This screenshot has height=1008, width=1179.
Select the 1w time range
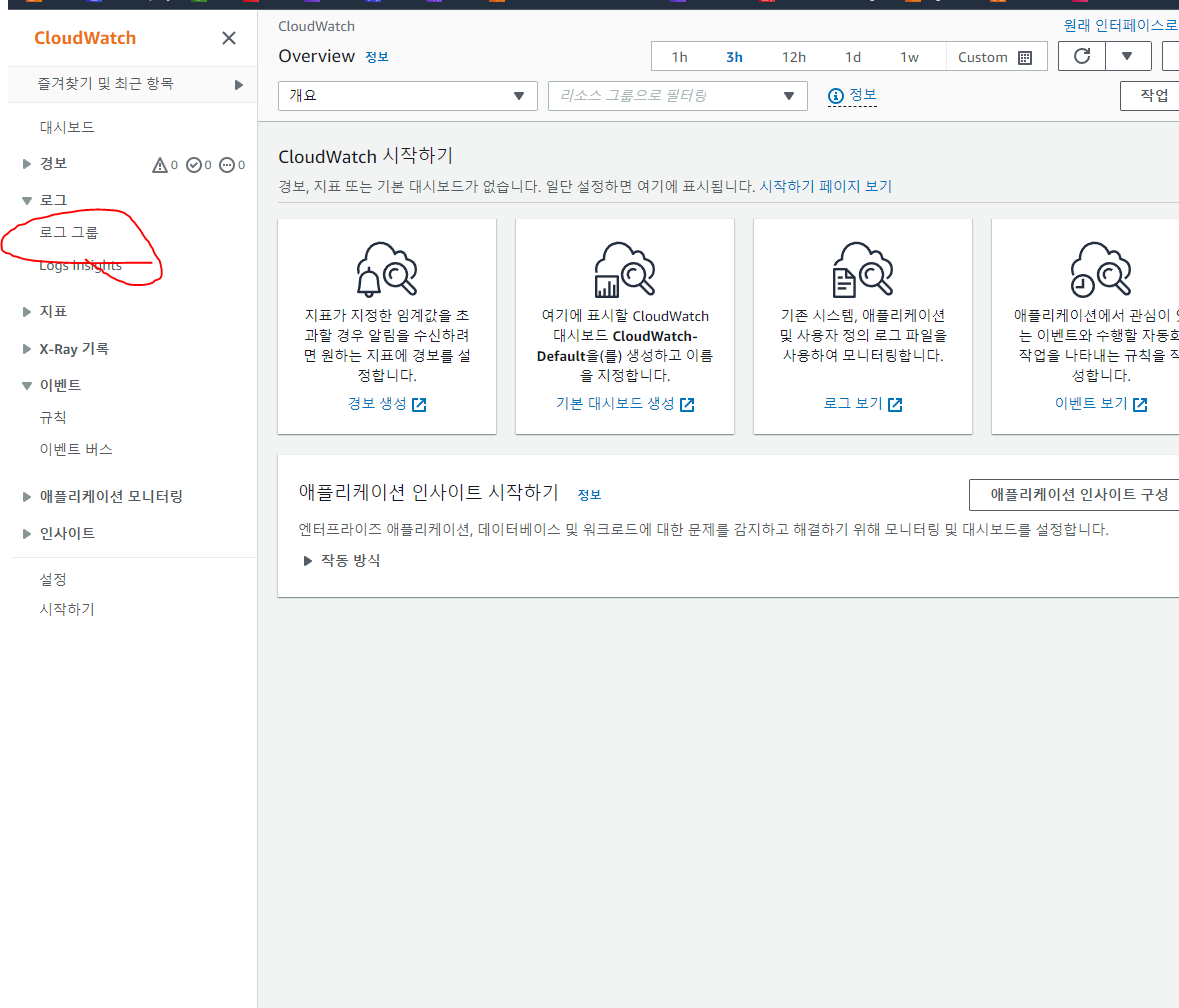910,57
